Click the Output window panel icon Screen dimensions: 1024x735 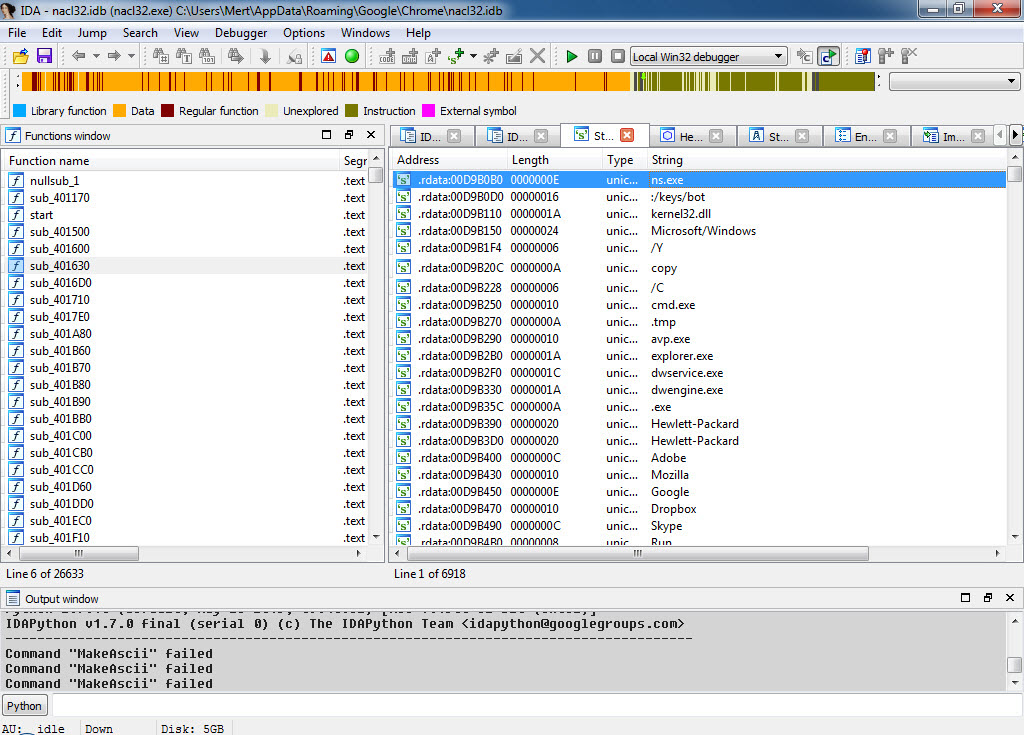pos(13,598)
